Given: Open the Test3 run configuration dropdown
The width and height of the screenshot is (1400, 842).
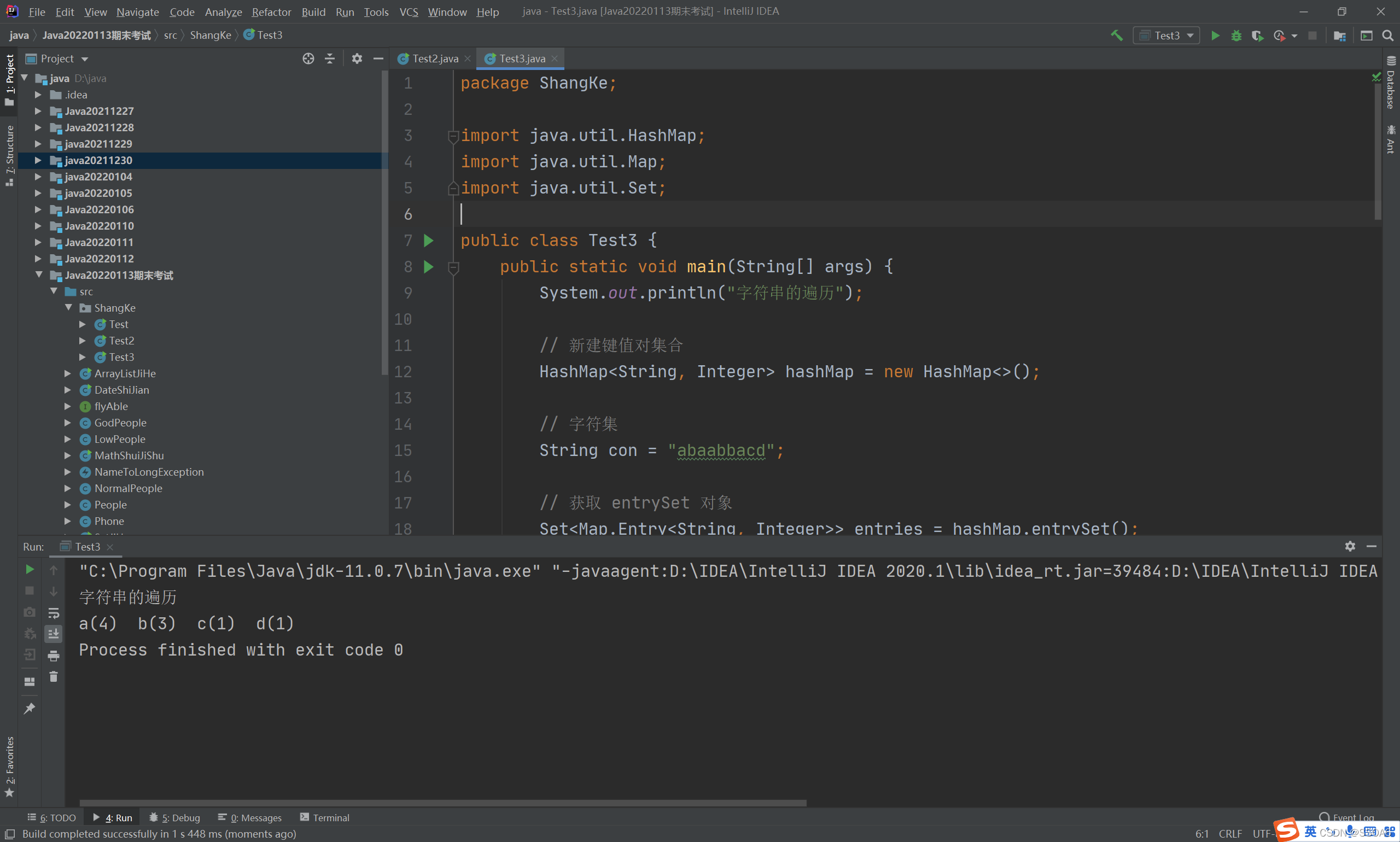Looking at the screenshot, I should 1166,36.
